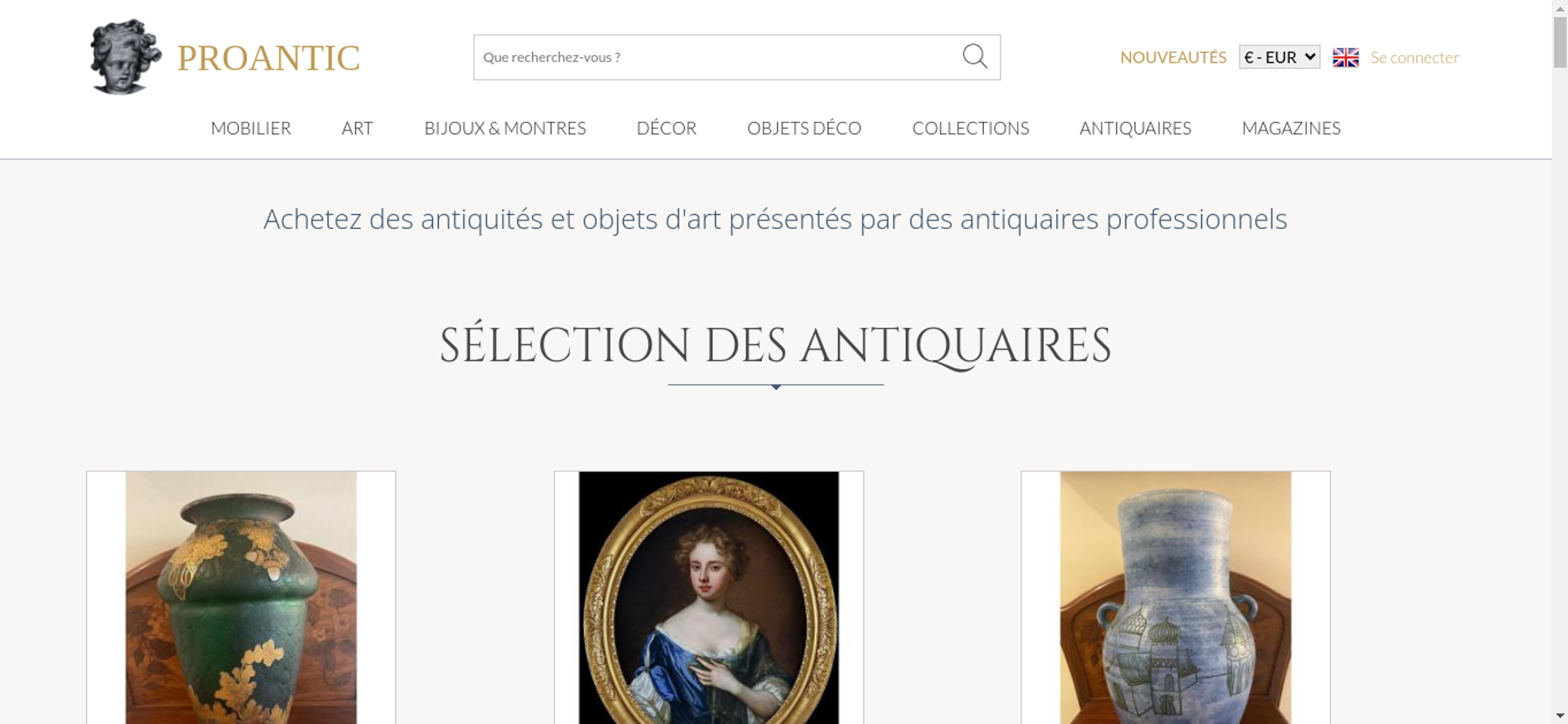Click the PROANTIC brand name text
This screenshot has width=1568, height=724.
pyautogui.click(x=268, y=58)
